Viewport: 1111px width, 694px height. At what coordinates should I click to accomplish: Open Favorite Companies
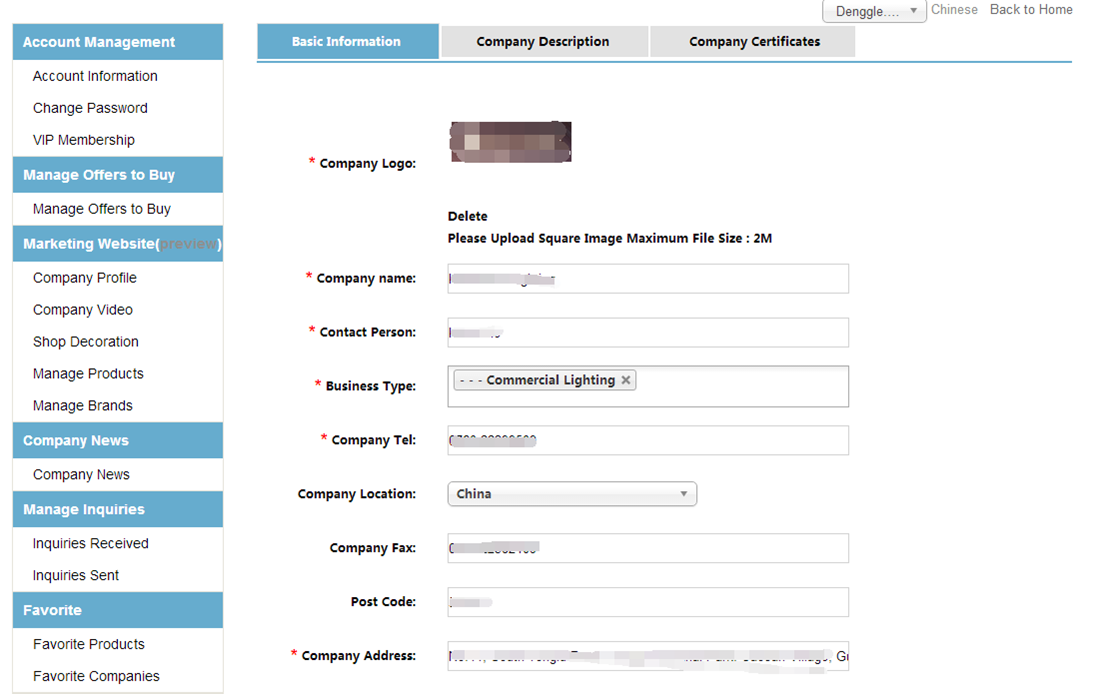coord(96,676)
